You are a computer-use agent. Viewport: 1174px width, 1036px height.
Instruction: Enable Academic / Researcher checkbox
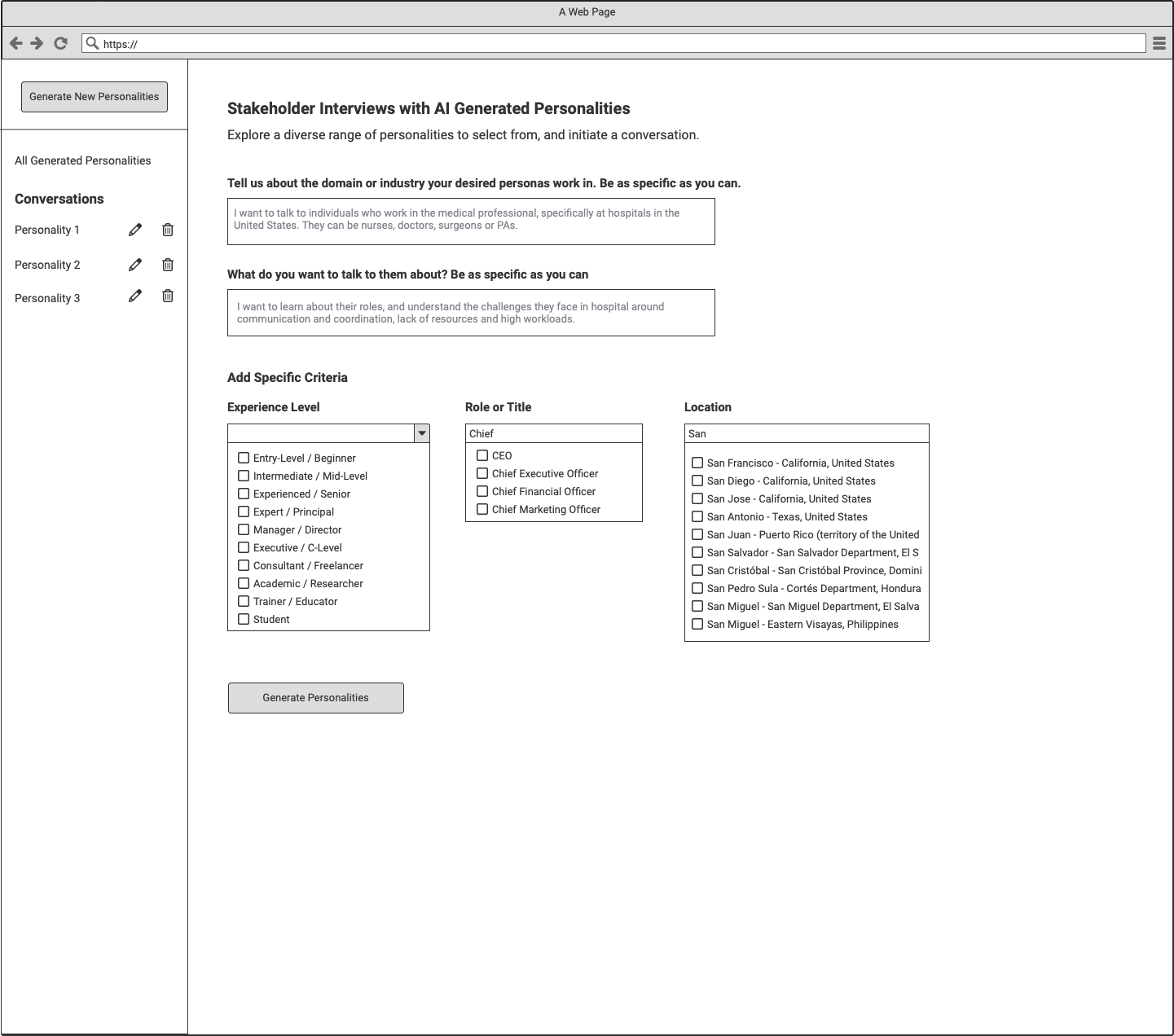[244, 583]
